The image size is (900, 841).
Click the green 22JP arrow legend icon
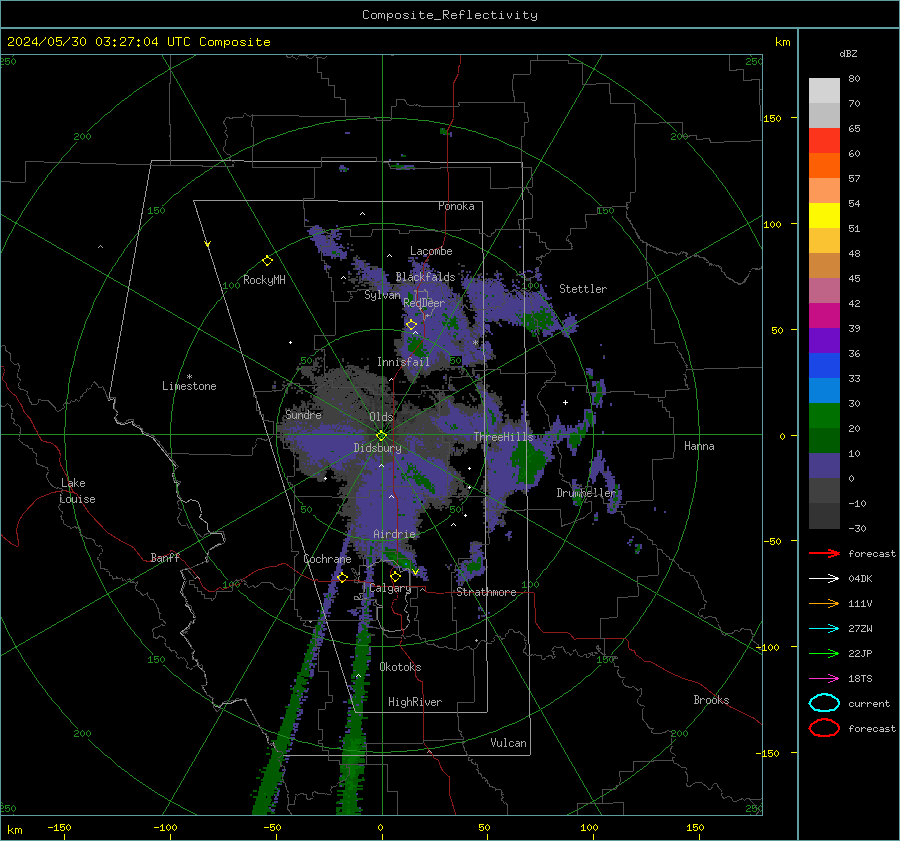(x=824, y=653)
